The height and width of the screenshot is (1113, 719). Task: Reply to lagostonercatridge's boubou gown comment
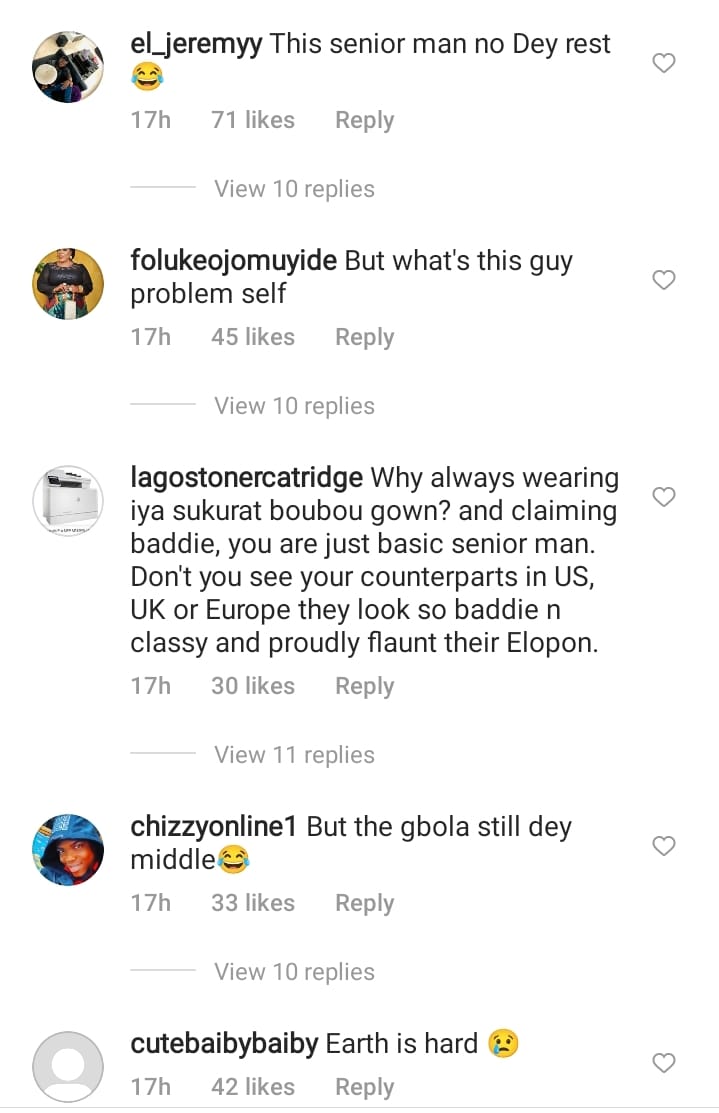[x=364, y=686]
